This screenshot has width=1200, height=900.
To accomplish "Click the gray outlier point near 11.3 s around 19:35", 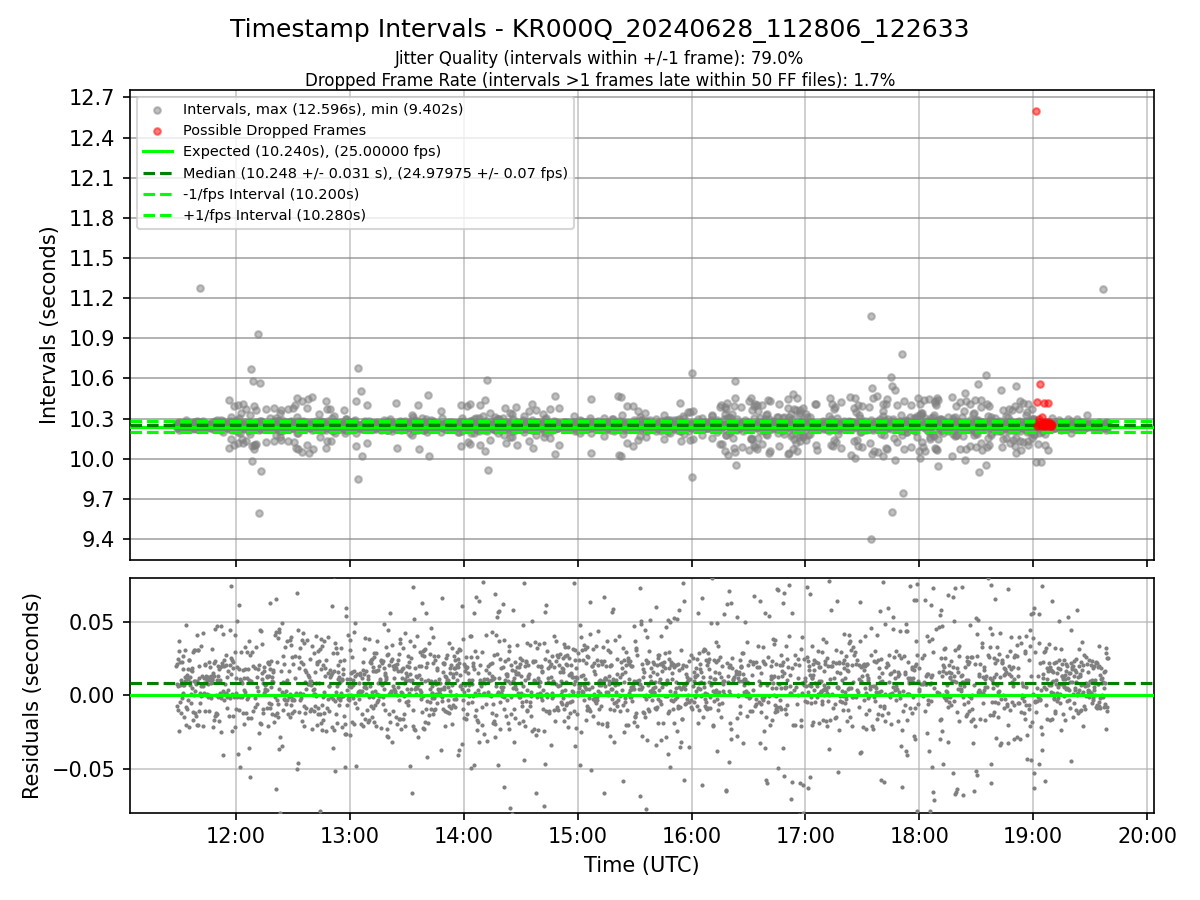I will pos(1103,289).
